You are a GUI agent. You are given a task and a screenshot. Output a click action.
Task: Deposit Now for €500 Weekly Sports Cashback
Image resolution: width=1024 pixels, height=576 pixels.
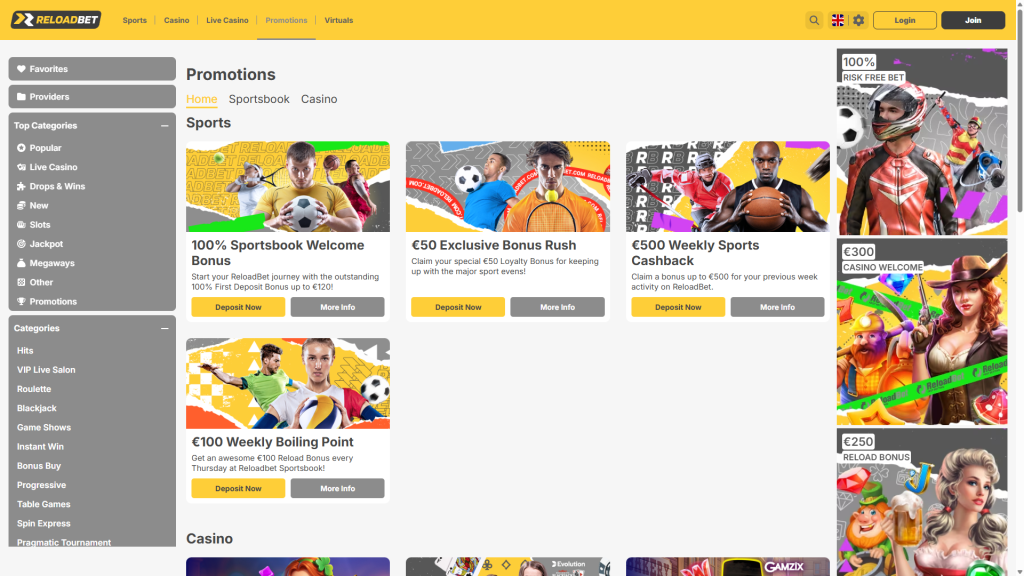click(x=678, y=307)
